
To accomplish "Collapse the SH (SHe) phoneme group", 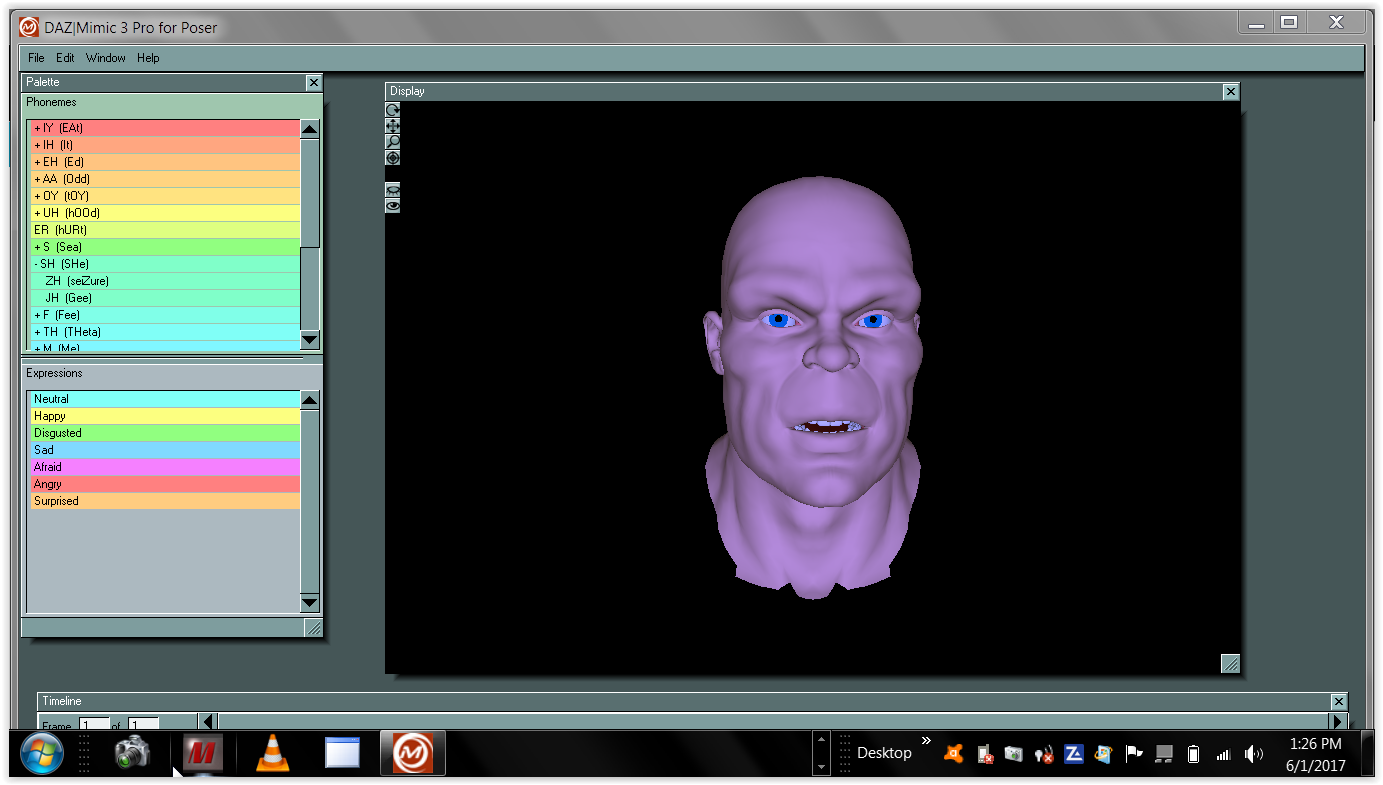I will tap(36, 264).
